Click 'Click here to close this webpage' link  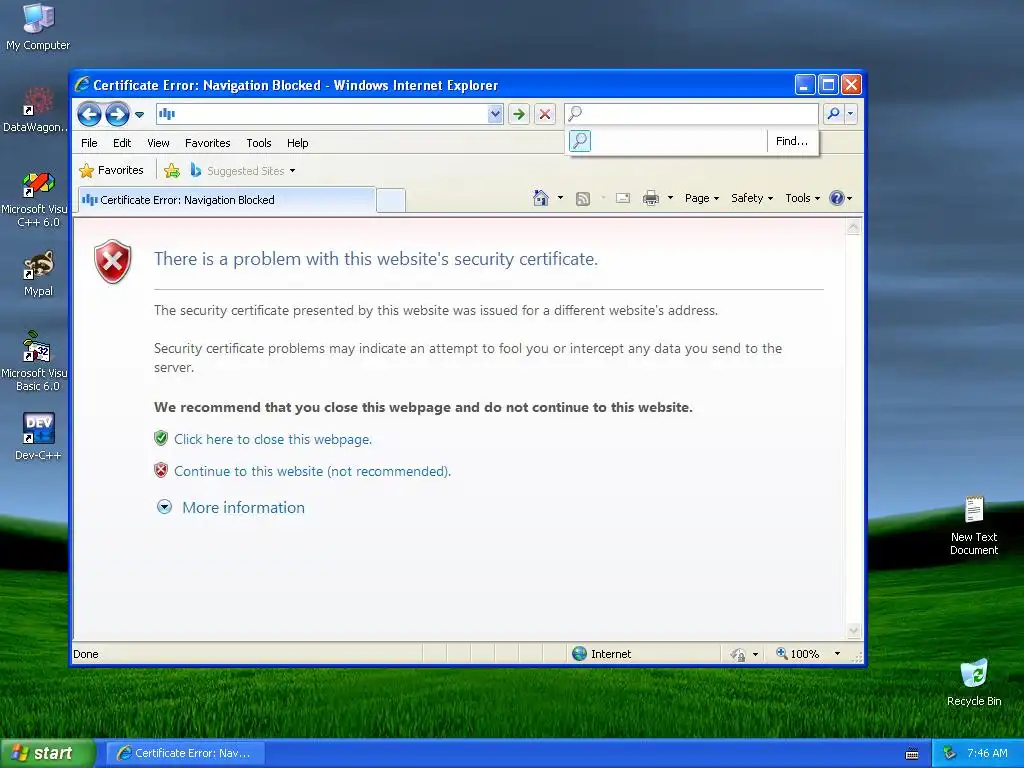(273, 440)
